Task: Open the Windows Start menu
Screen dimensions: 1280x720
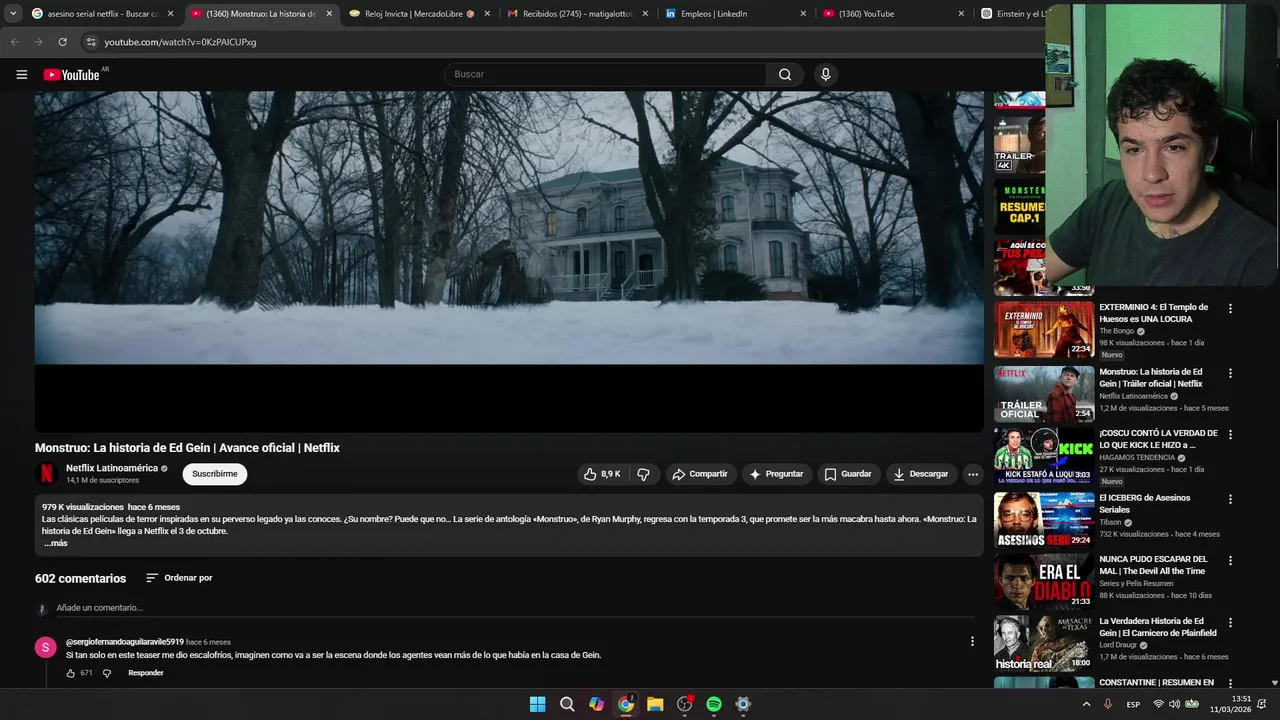Action: point(537,704)
